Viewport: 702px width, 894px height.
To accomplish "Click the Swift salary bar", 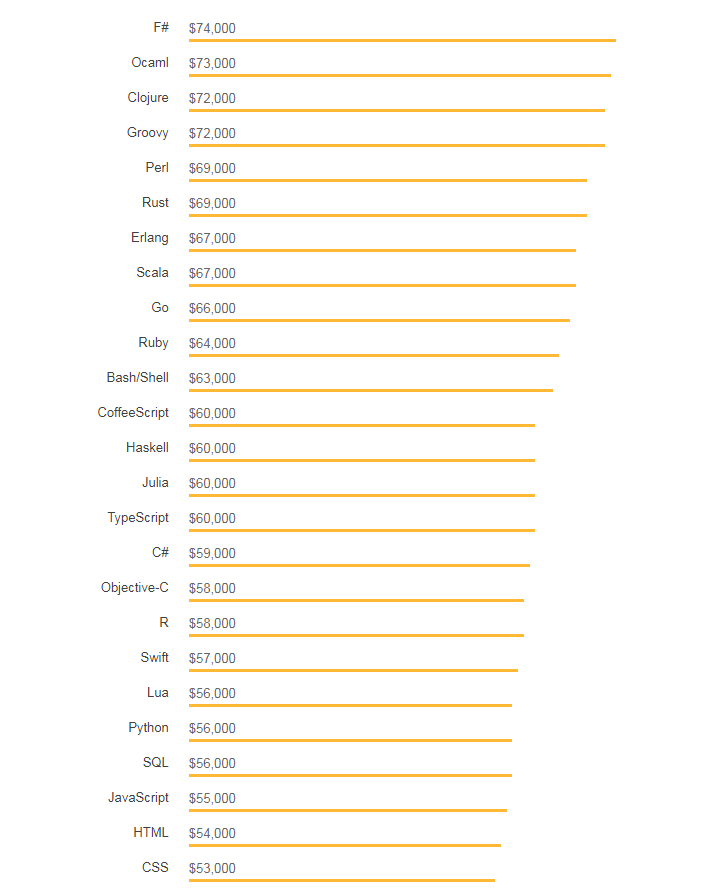I will pyautogui.click(x=353, y=670).
